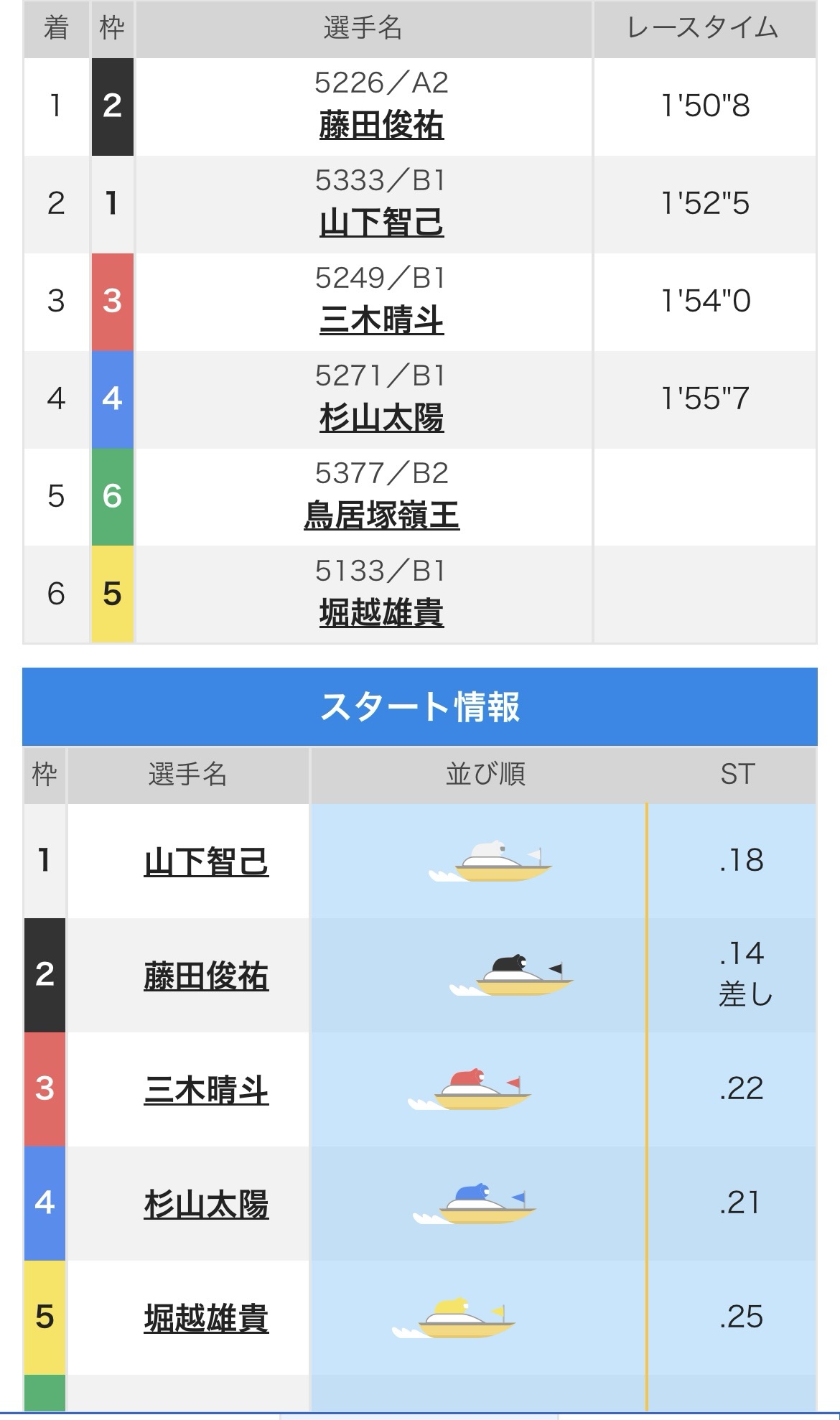840x1420 pixels.
Task: Click the black lane 2 badge in results
Action: coord(112,106)
